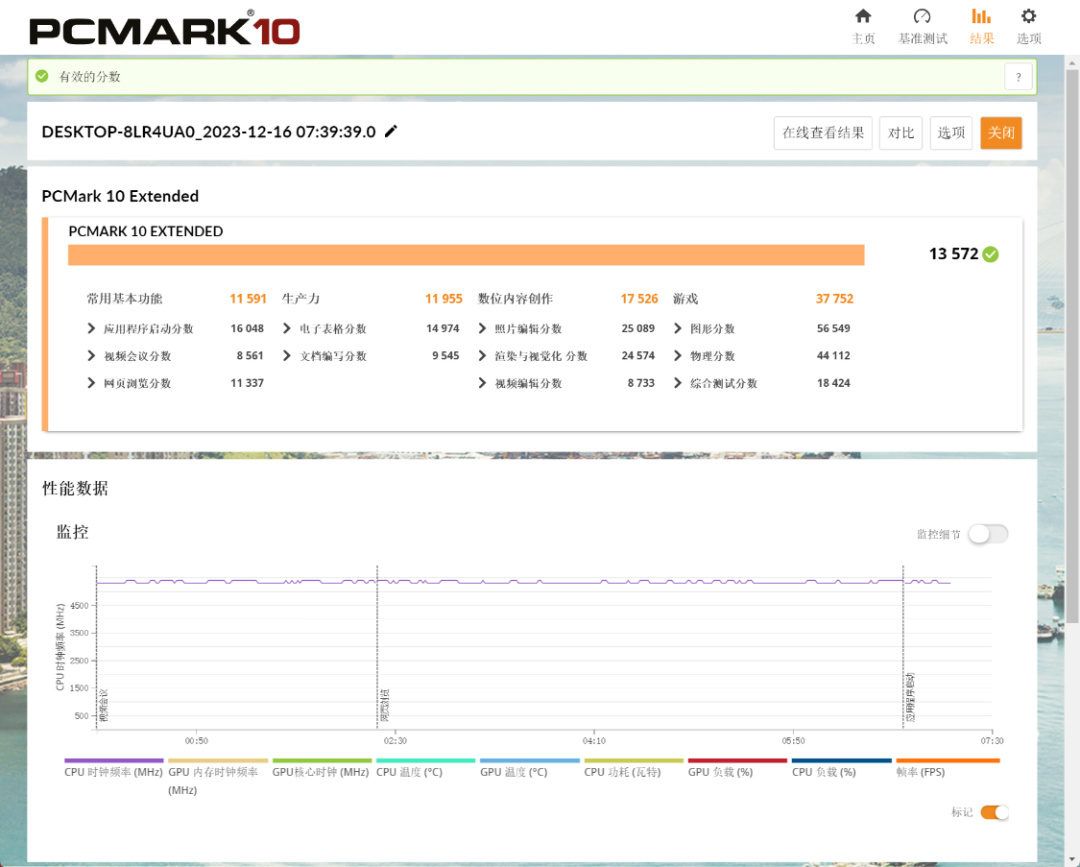This screenshot has width=1080, height=867.
Task: Expand 视频编辑分数 row
Action: coord(482,383)
